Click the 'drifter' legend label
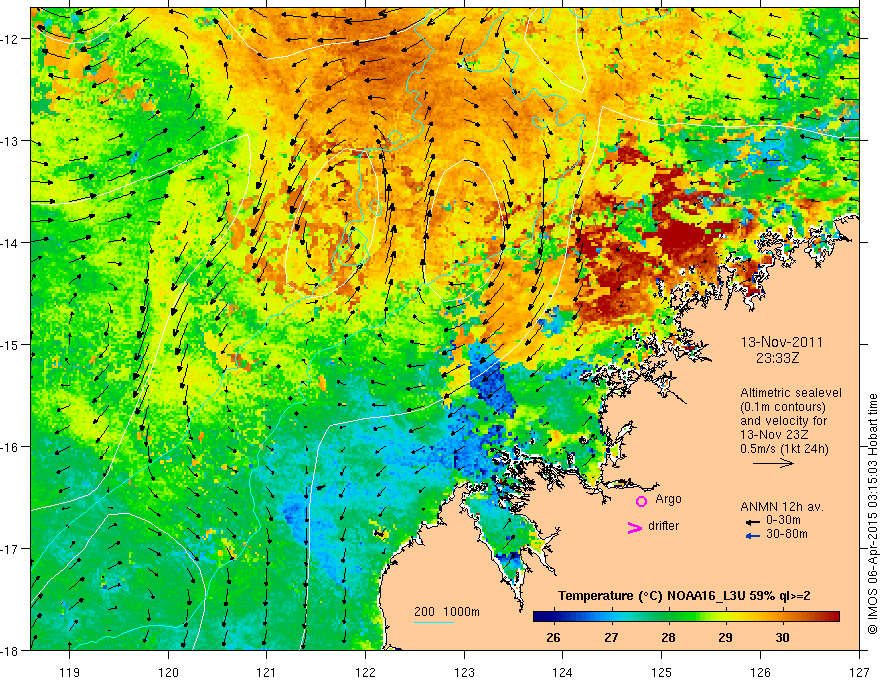880x680 pixels. (x=663, y=526)
